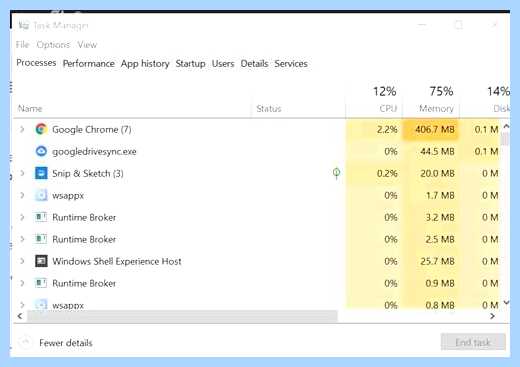Switch to the Users tab
Screen dimensions: 520x367
(223, 63)
